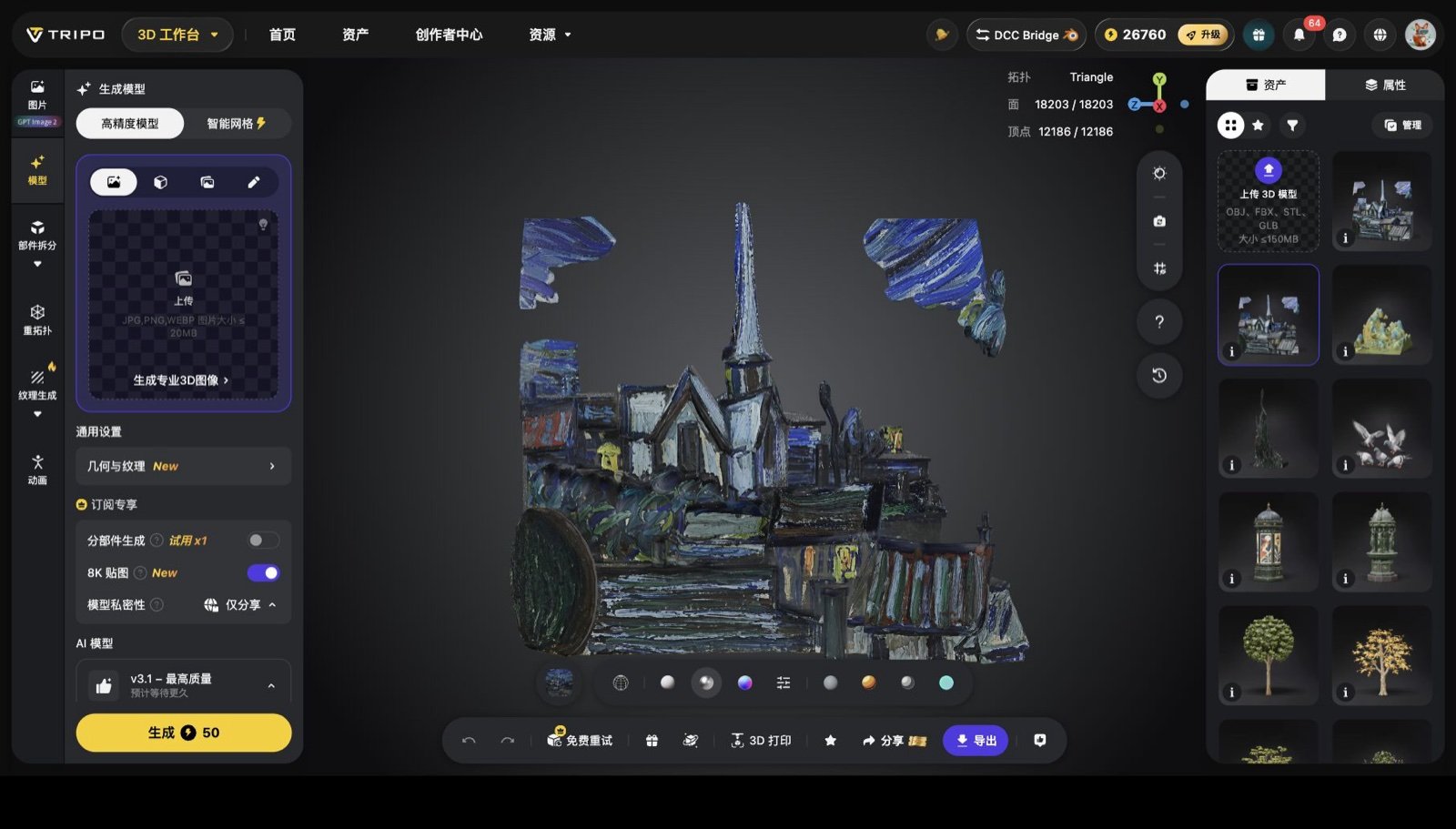The width and height of the screenshot is (1456, 829).
Task: Click the planet stylize icon in bottom toolbar
Action: coord(691,741)
